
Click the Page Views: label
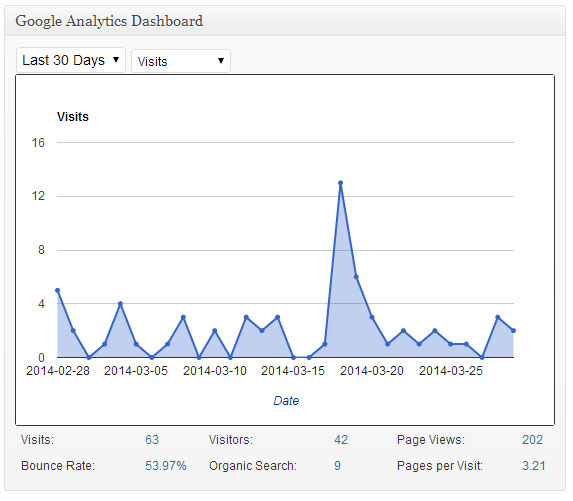click(431, 440)
